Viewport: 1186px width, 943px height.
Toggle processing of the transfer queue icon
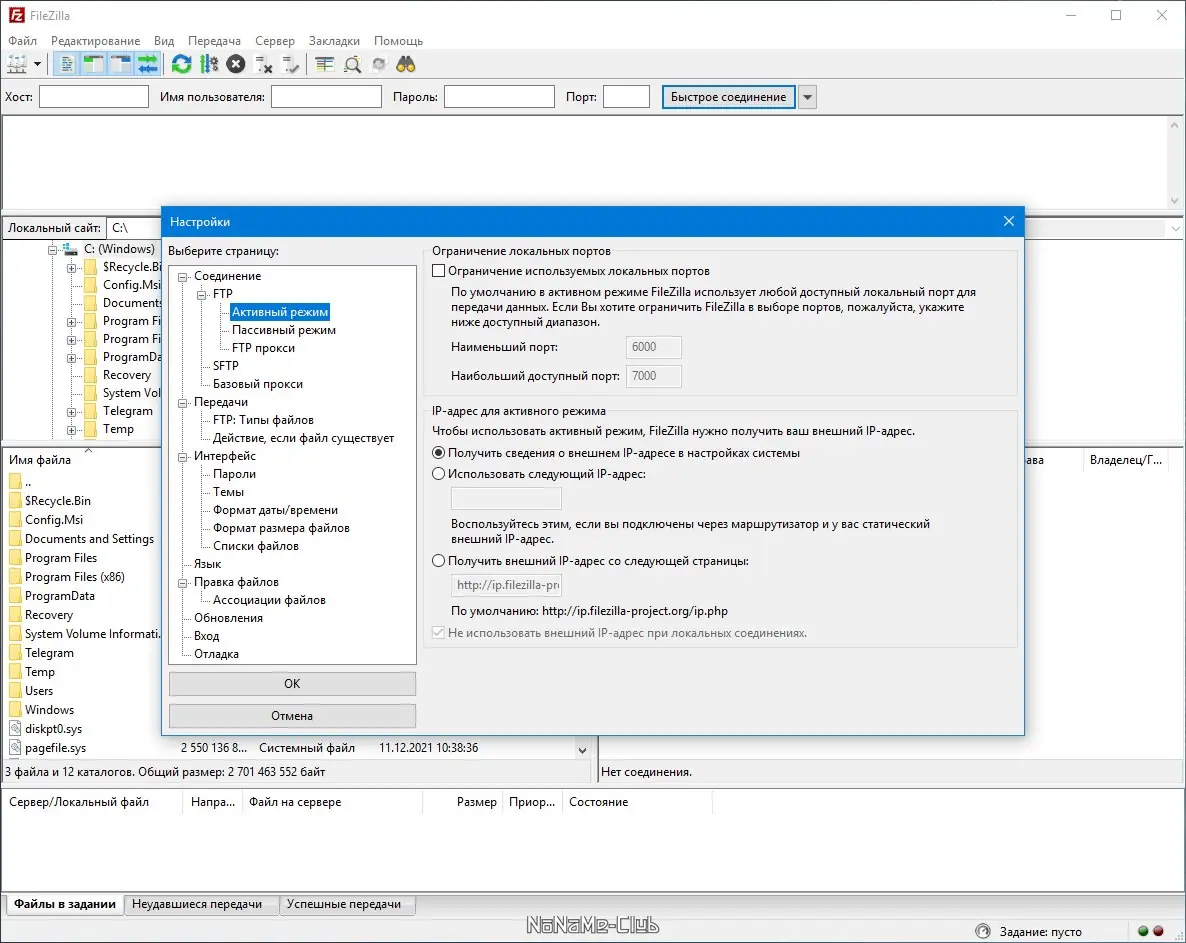pyautogui.click(x=209, y=64)
